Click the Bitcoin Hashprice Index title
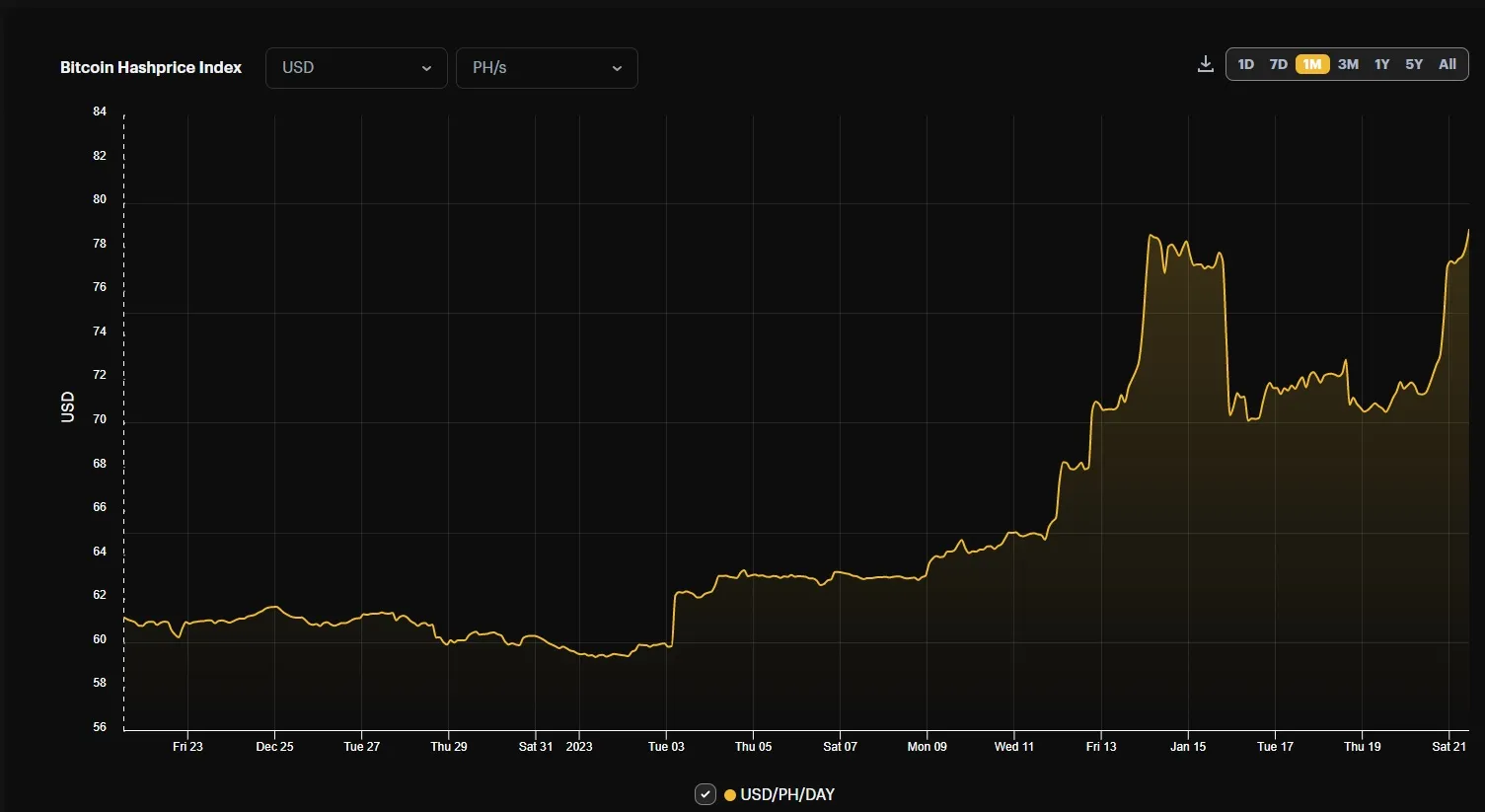The width and height of the screenshot is (1485, 812). (x=151, y=67)
